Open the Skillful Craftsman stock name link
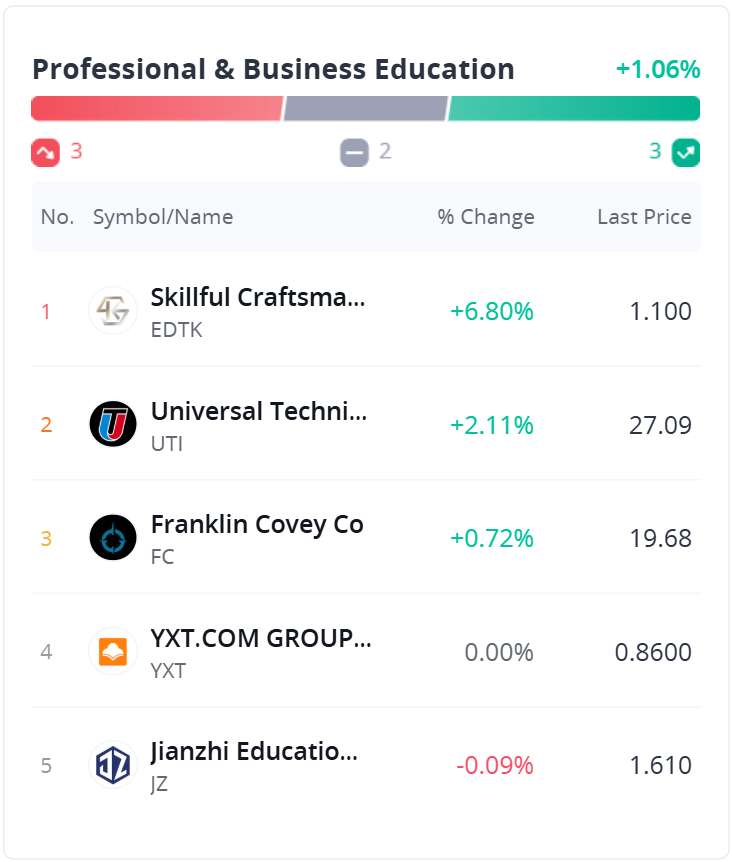Image resolution: width=732 pixels, height=862 pixels. click(x=258, y=297)
